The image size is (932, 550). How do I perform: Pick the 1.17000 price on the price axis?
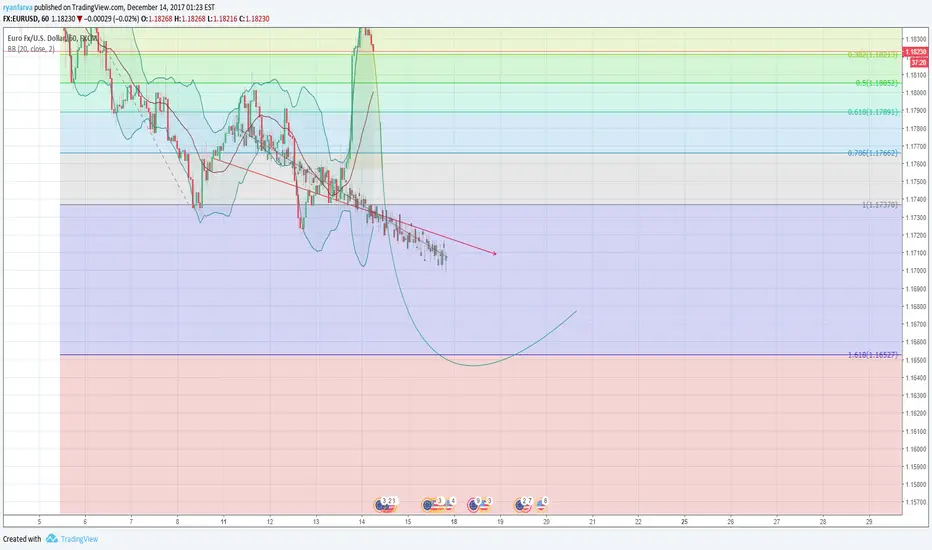[x=917, y=271]
